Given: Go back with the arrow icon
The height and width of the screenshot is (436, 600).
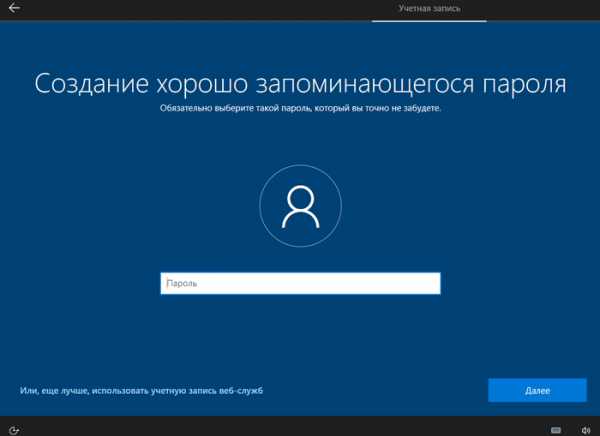Looking at the screenshot, I should [14, 8].
